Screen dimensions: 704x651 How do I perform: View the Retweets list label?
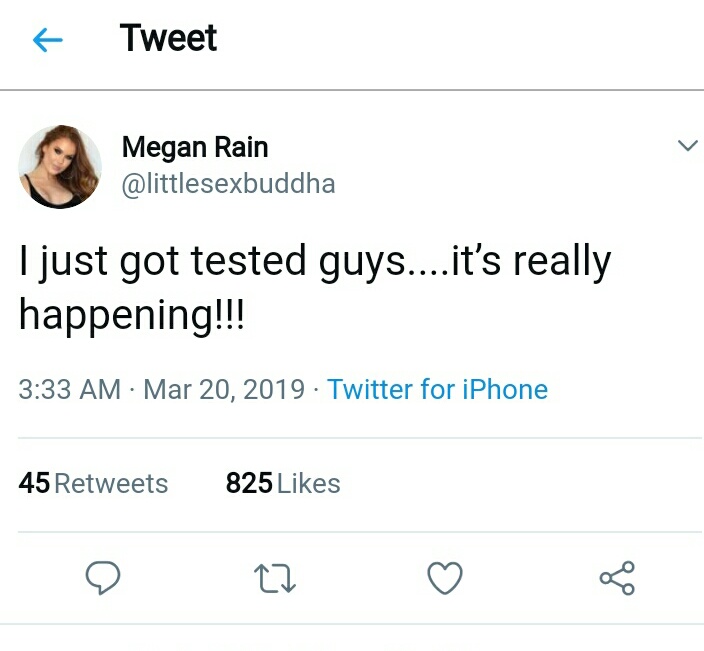110,484
